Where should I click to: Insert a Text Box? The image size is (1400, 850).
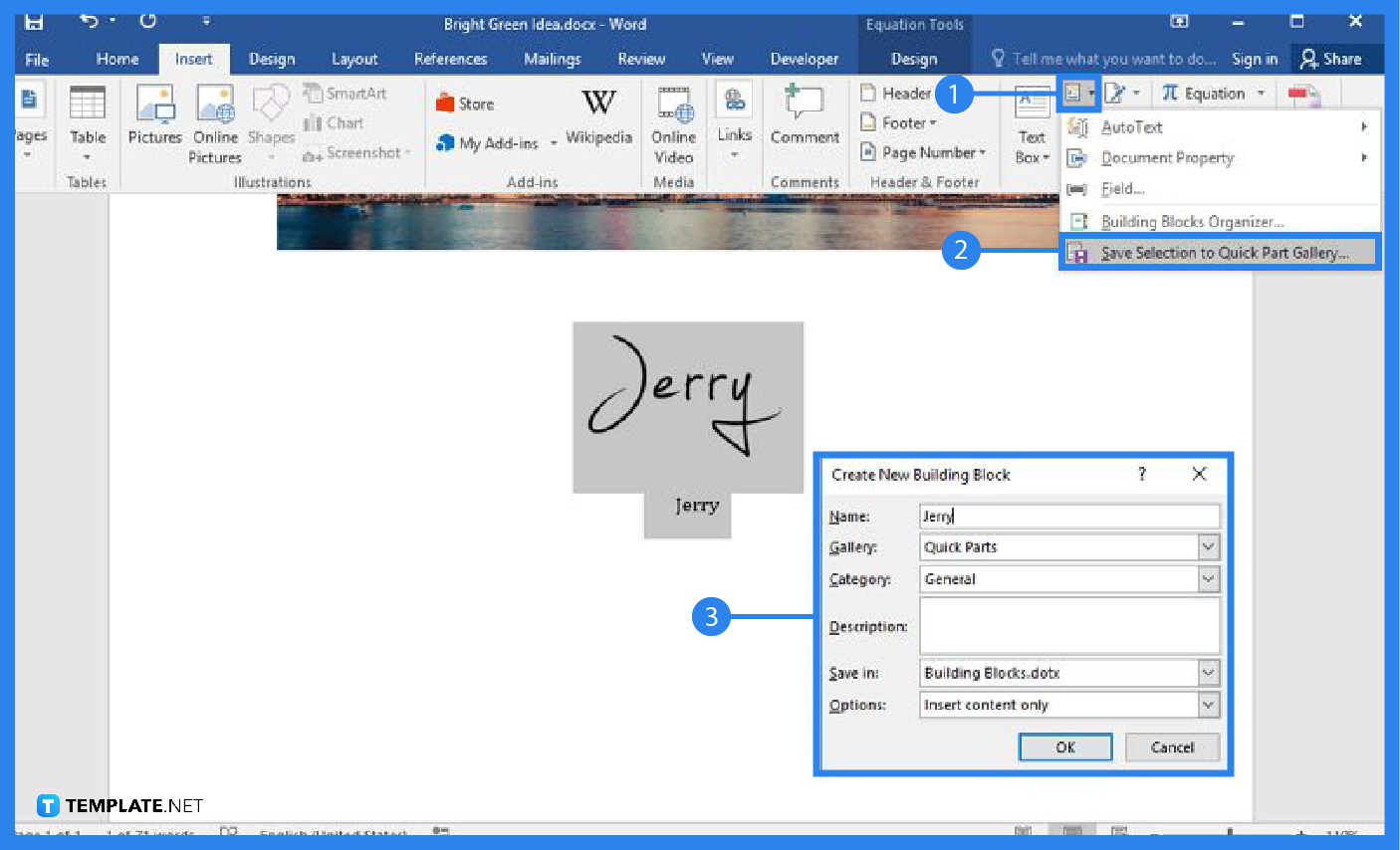(1031, 121)
